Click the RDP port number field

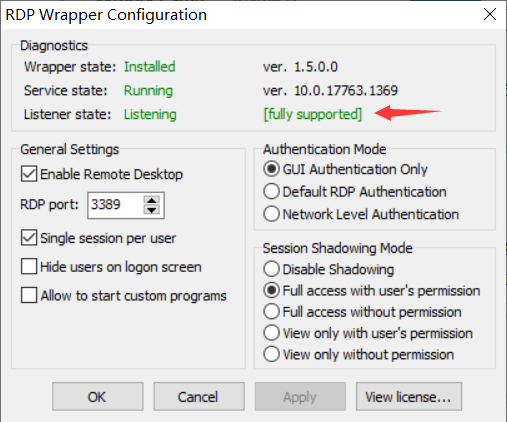click(x=115, y=205)
